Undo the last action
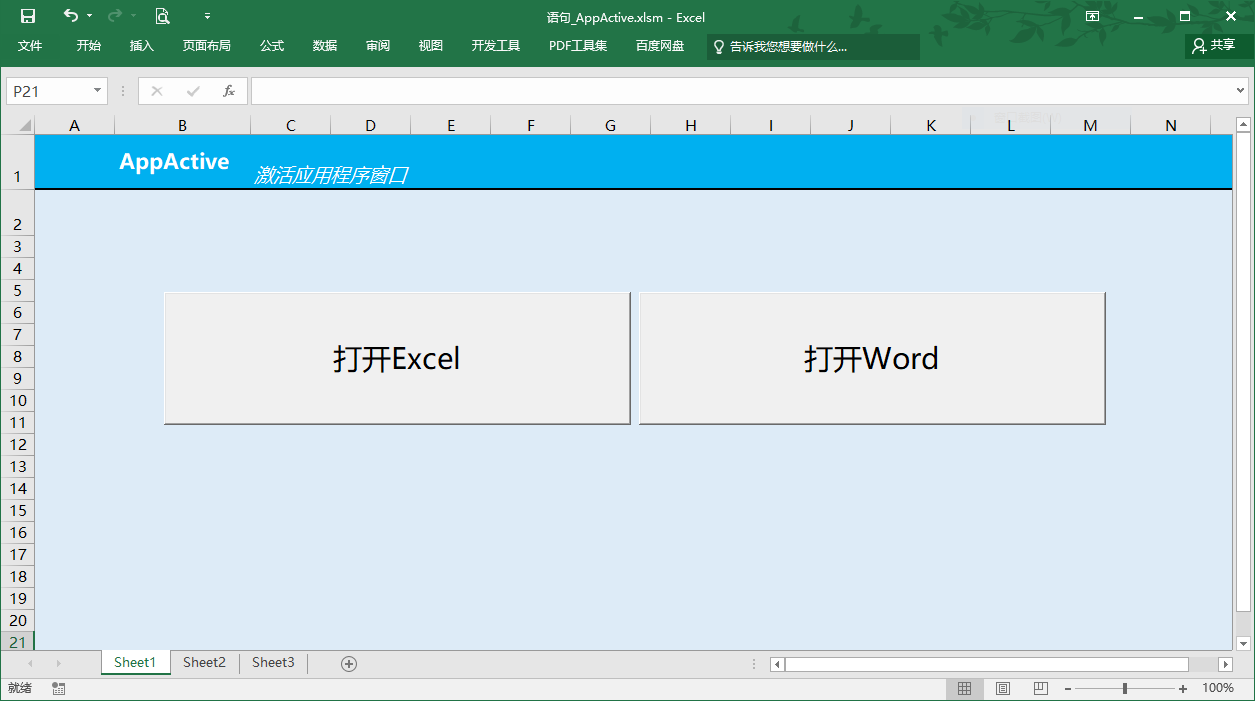The width and height of the screenshot is (1255, 701). pos(70,16)
